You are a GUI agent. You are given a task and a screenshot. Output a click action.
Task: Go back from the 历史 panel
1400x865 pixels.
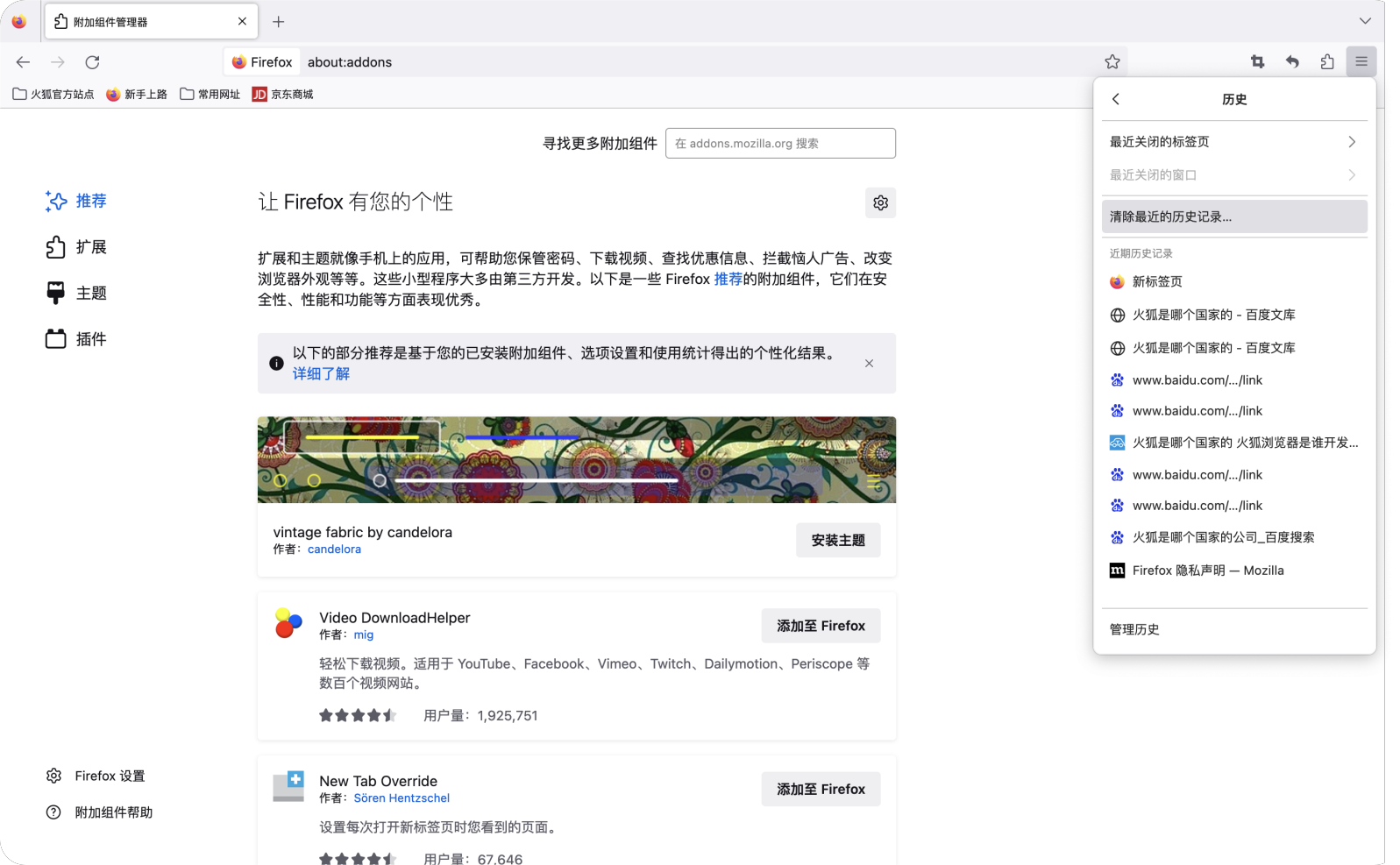[x=1116, y=99]
